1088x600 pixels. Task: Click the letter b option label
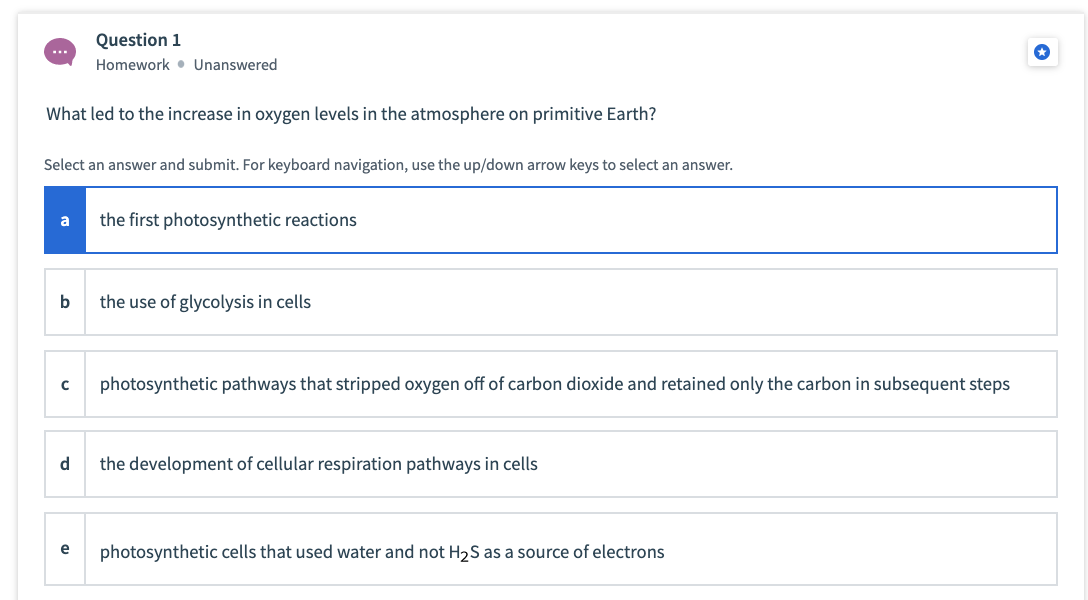[64, 302]
